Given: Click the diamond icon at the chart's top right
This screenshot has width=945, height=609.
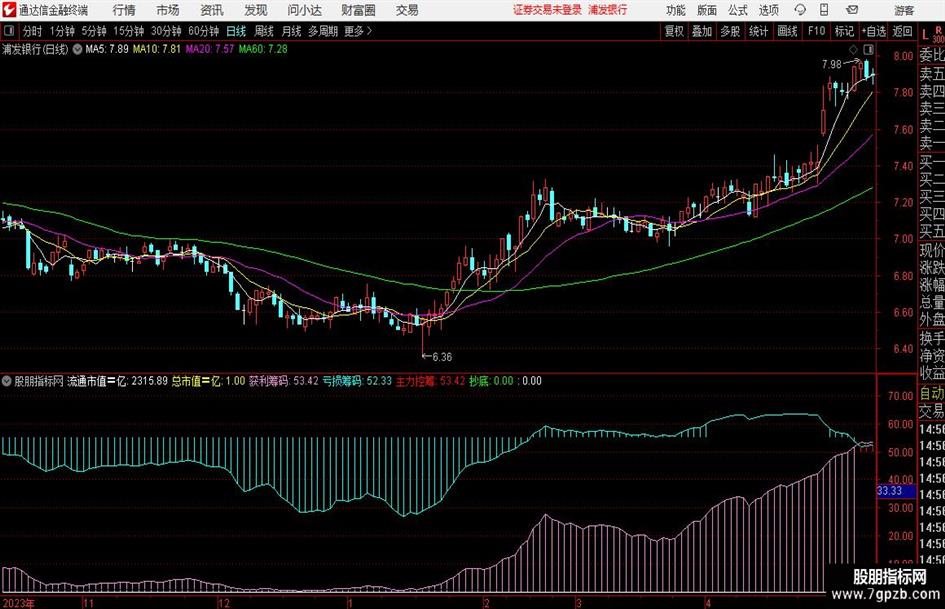Looking at the screenshot, I should [x=853, y=49].
